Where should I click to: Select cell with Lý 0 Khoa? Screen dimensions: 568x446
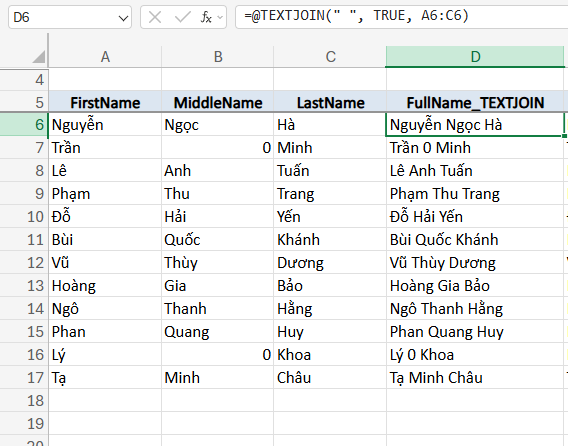coord(475,355)
